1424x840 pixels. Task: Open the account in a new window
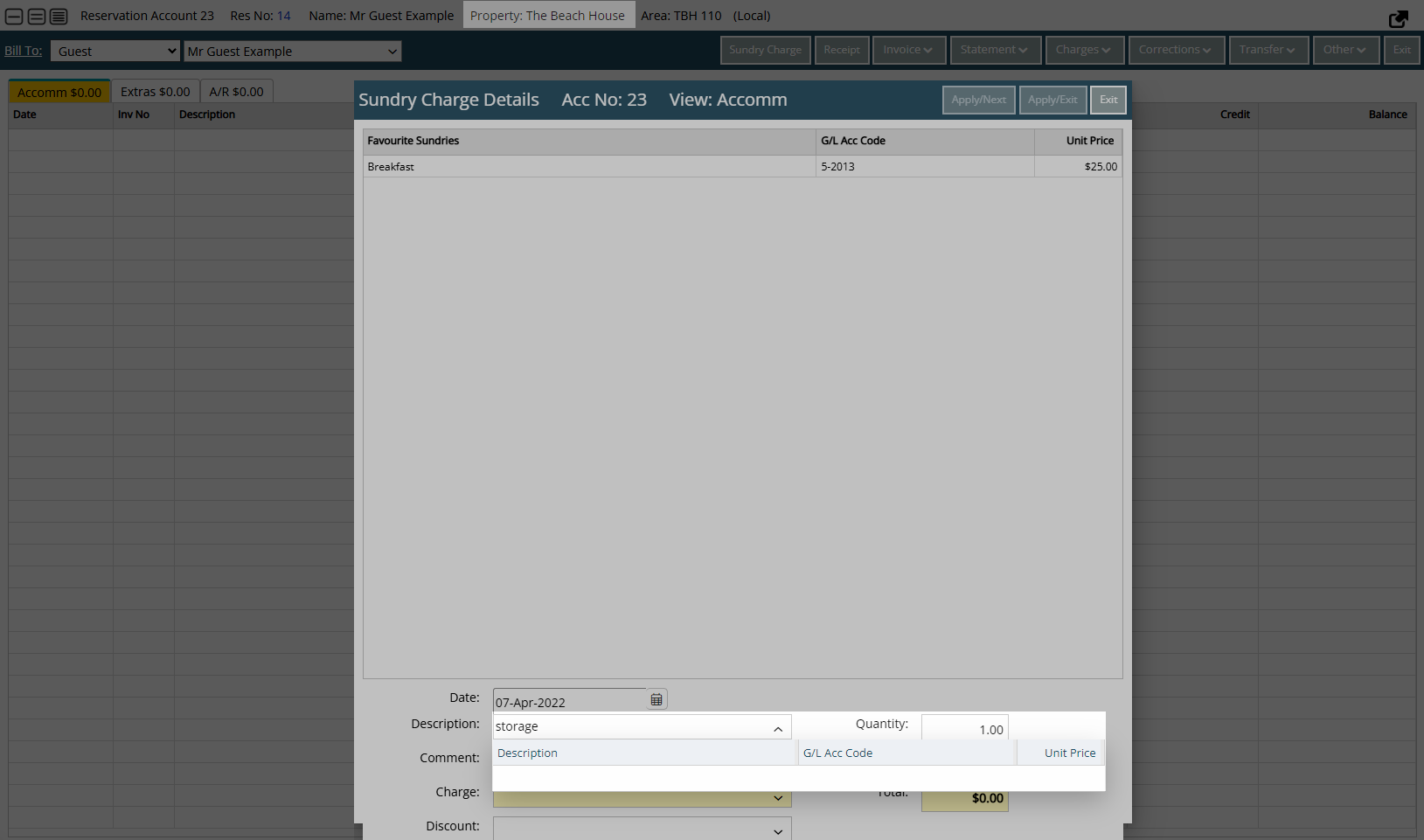coord(1398,18)
